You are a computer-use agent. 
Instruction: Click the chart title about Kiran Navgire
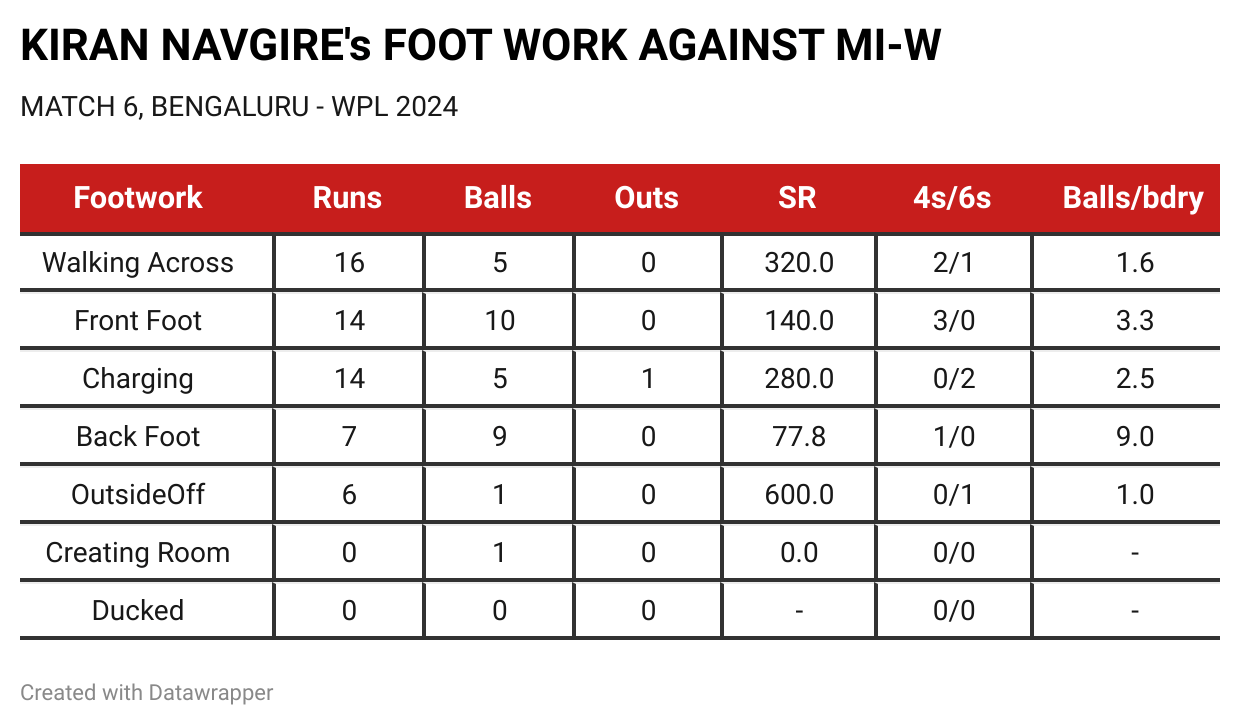point(481,47)
